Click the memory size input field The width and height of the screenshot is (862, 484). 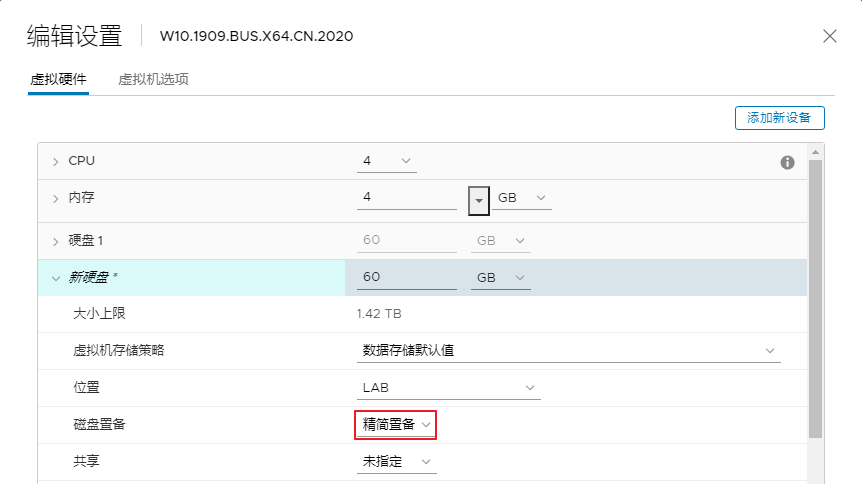tap(407, 197)
